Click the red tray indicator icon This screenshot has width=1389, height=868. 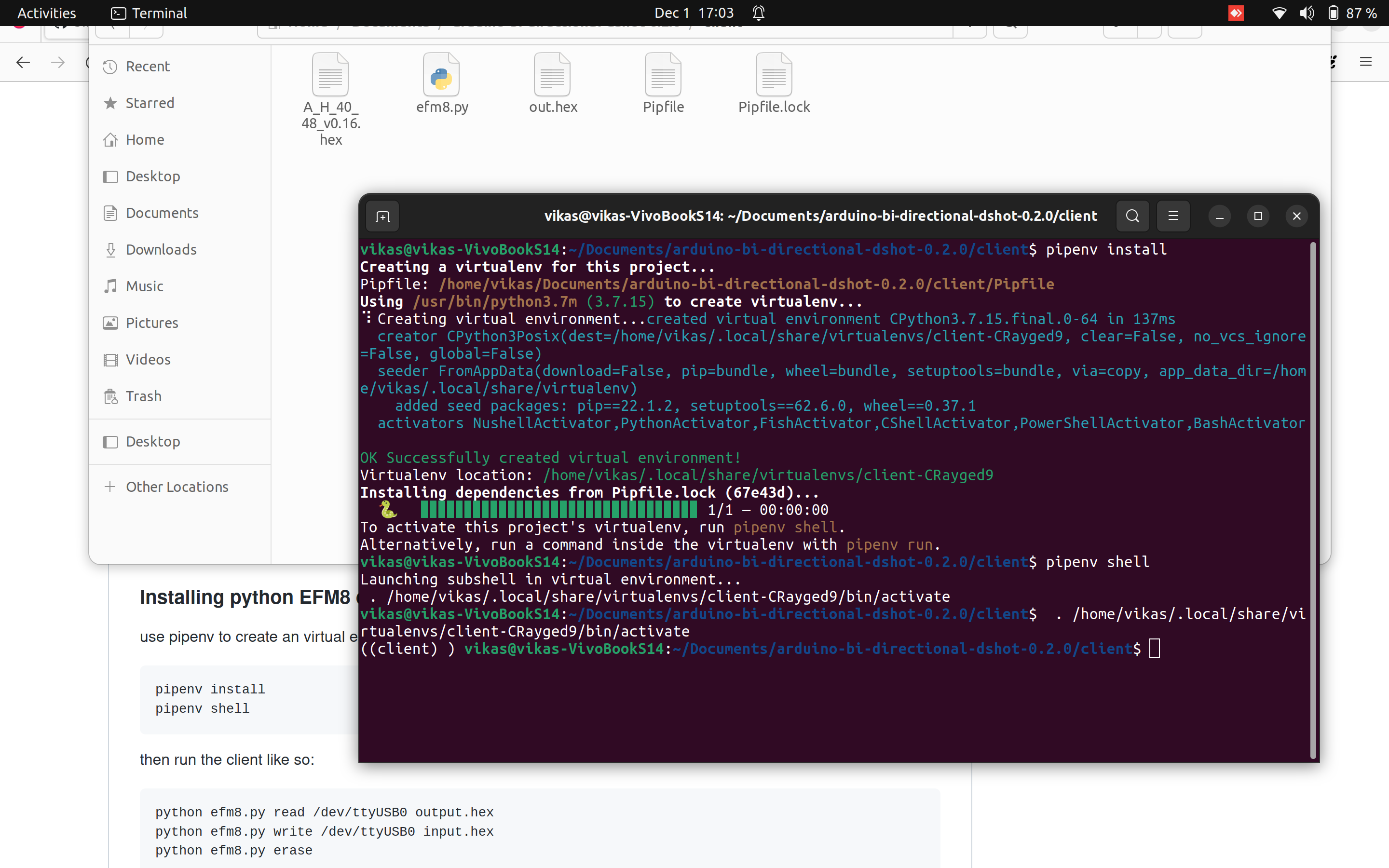tap(1236, 13)
